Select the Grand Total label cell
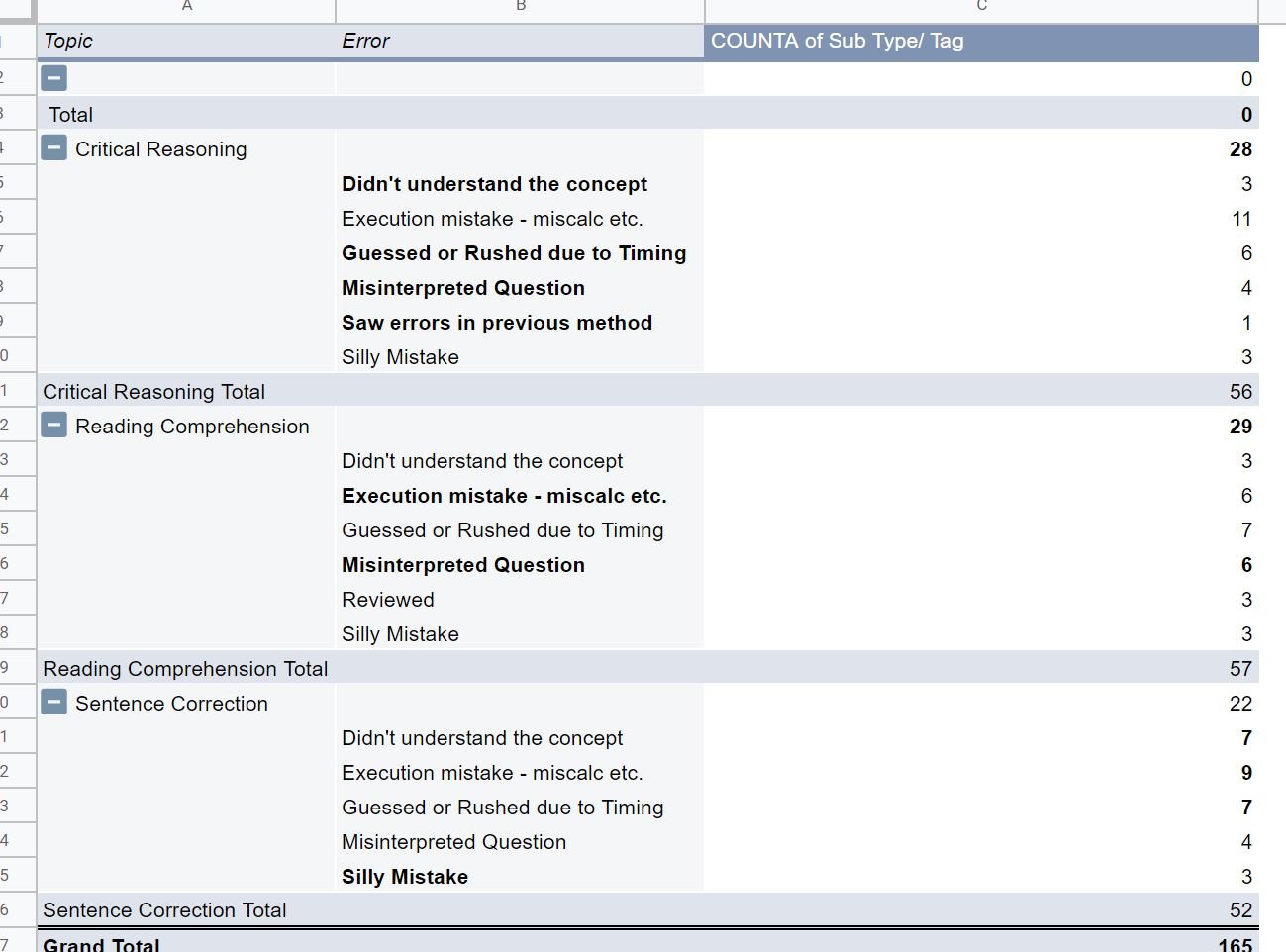 click(x=101, y=944)
